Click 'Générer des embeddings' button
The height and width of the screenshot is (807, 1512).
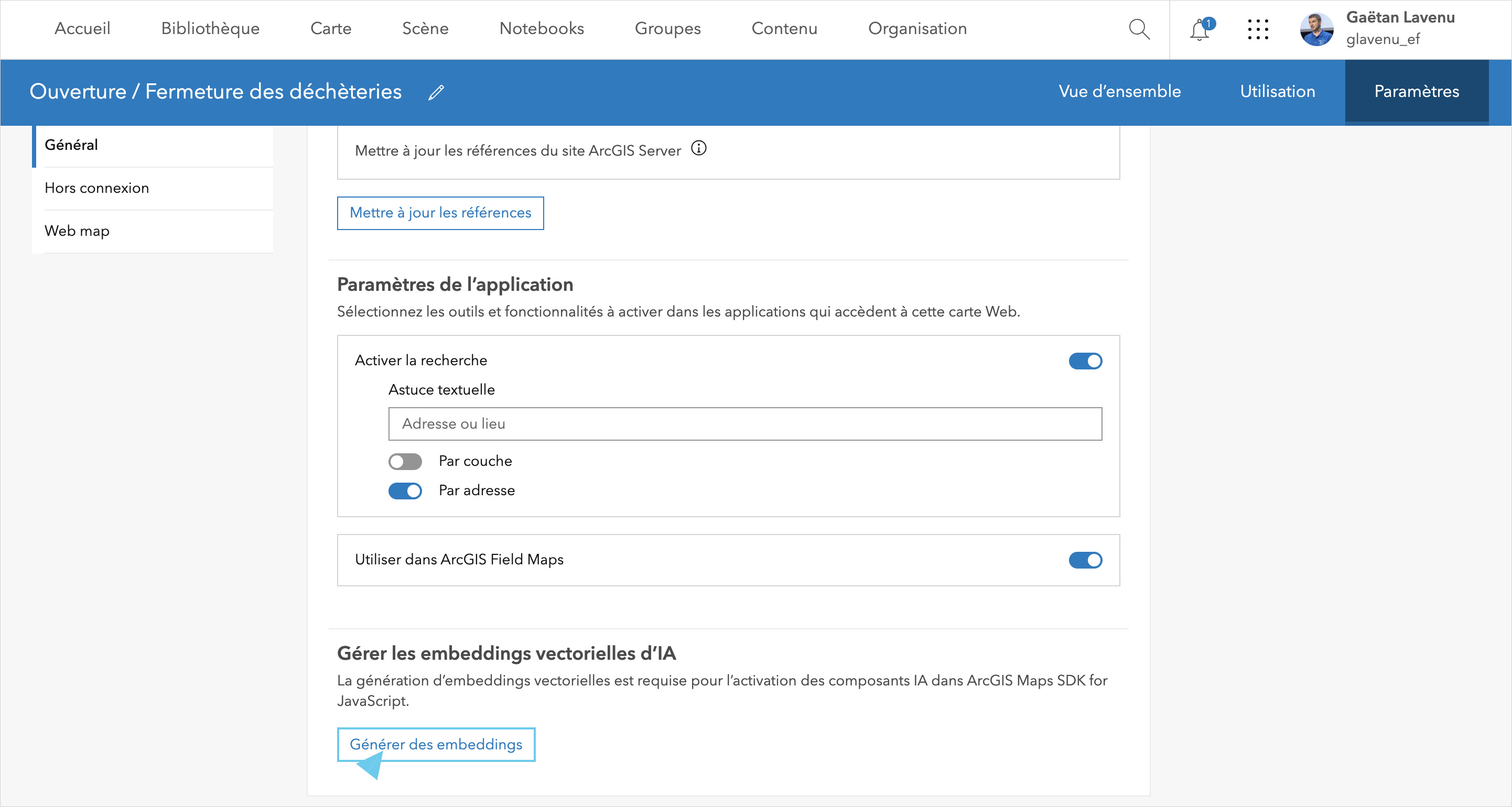436,744
